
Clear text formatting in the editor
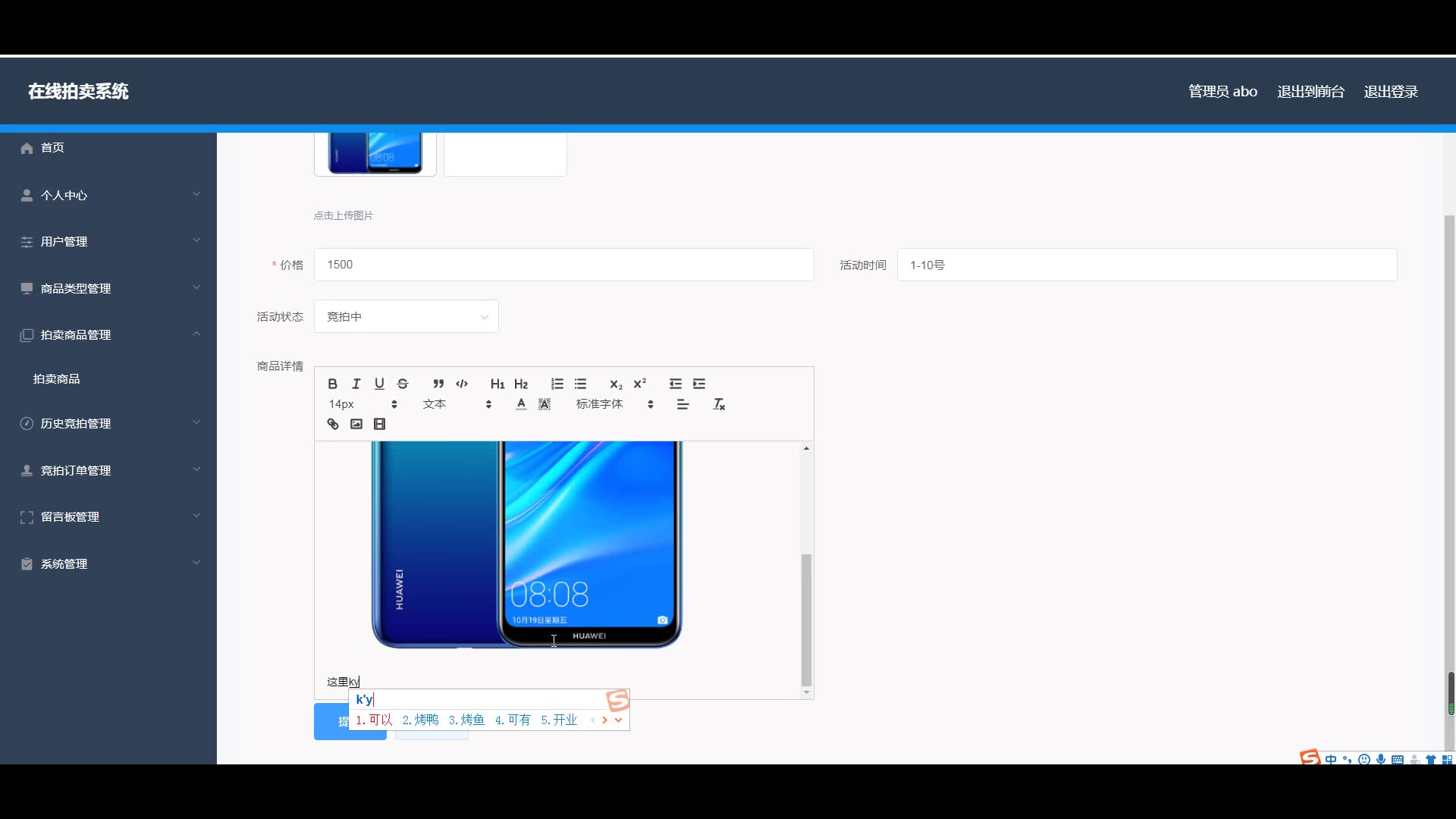(719, 404)
